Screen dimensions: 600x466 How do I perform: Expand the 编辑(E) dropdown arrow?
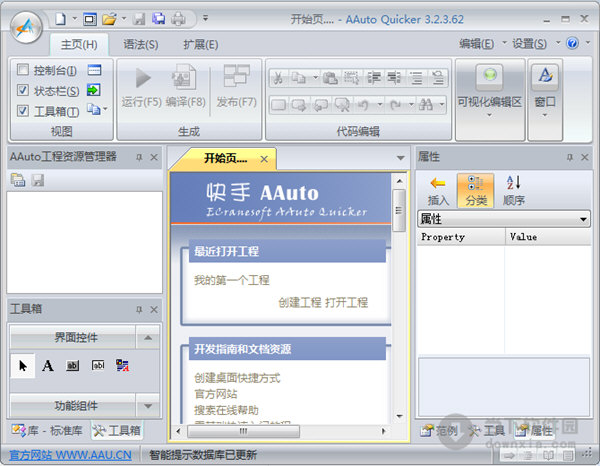coord(504,42)
